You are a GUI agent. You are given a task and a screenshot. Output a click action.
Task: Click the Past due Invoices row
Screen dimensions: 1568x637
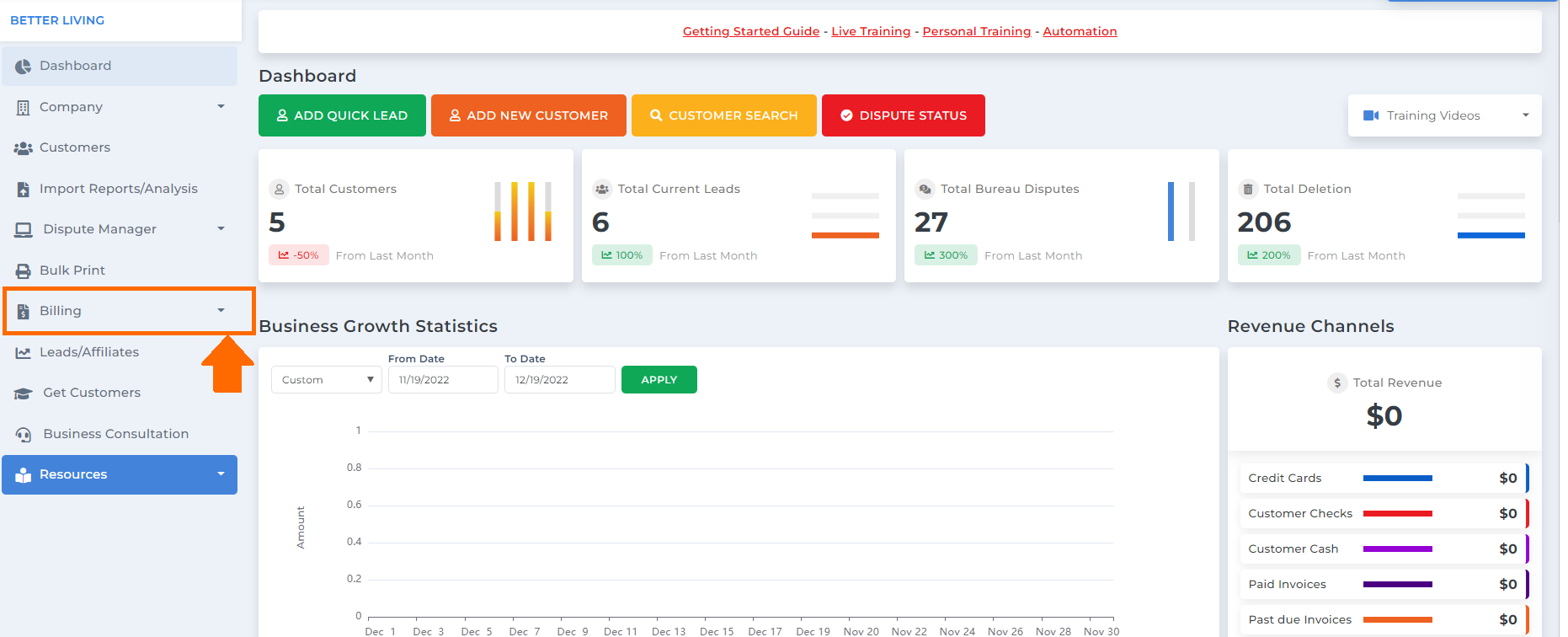pos(1384,619)
